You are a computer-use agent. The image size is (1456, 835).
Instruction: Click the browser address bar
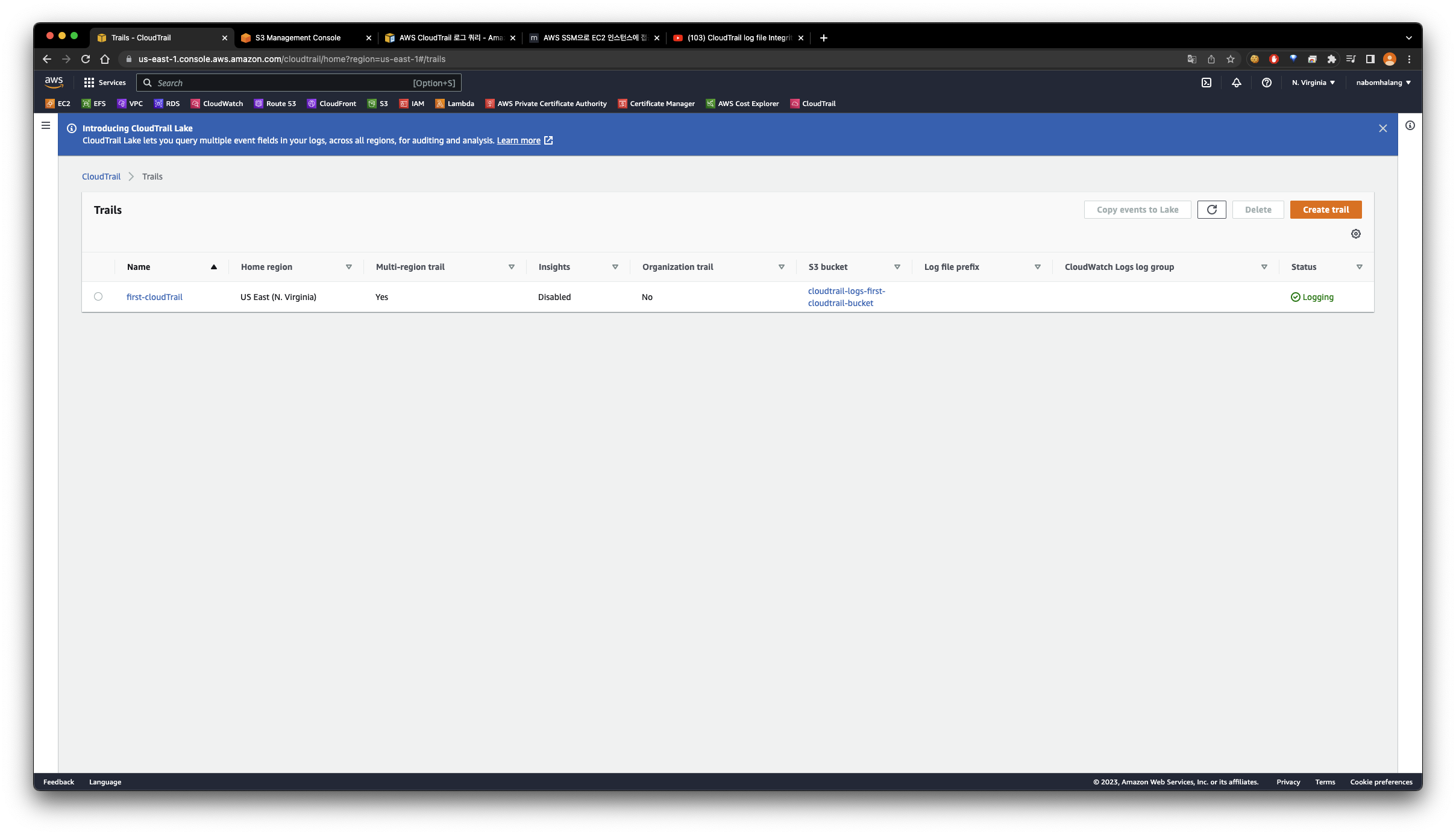click(651, 59)
